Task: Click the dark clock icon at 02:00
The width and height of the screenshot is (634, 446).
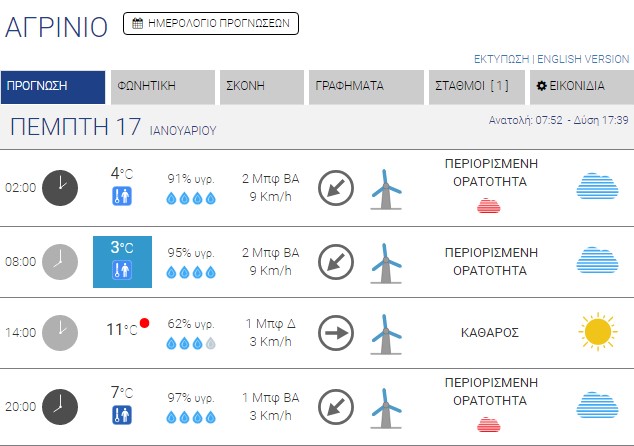Action: [60, 187]
